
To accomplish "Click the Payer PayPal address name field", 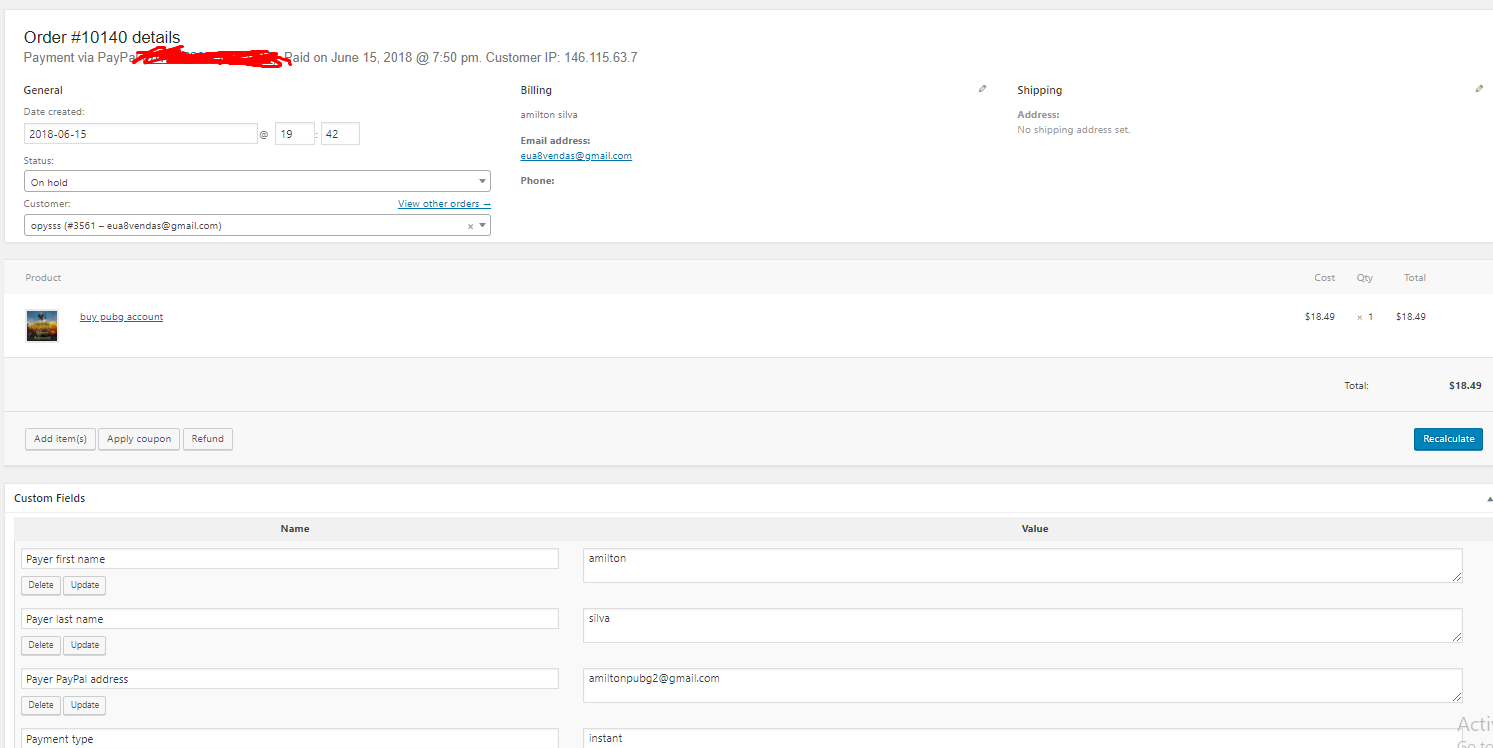I will click(x=290, y=679).
